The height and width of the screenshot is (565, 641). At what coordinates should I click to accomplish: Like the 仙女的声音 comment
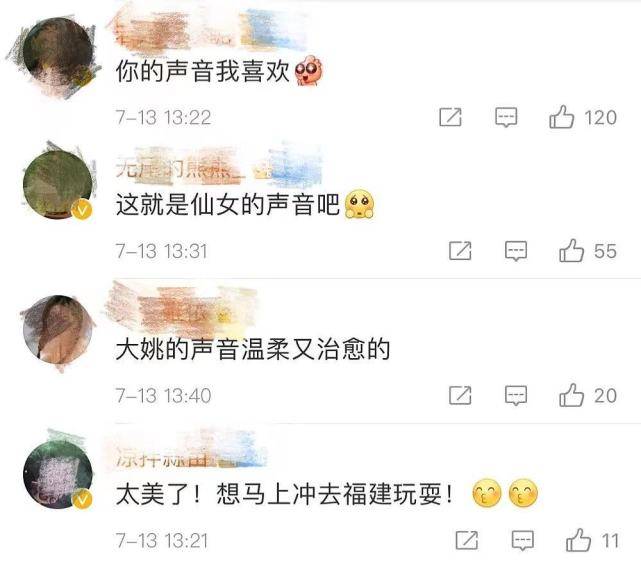pyautogui.click(x=572, y=251)
